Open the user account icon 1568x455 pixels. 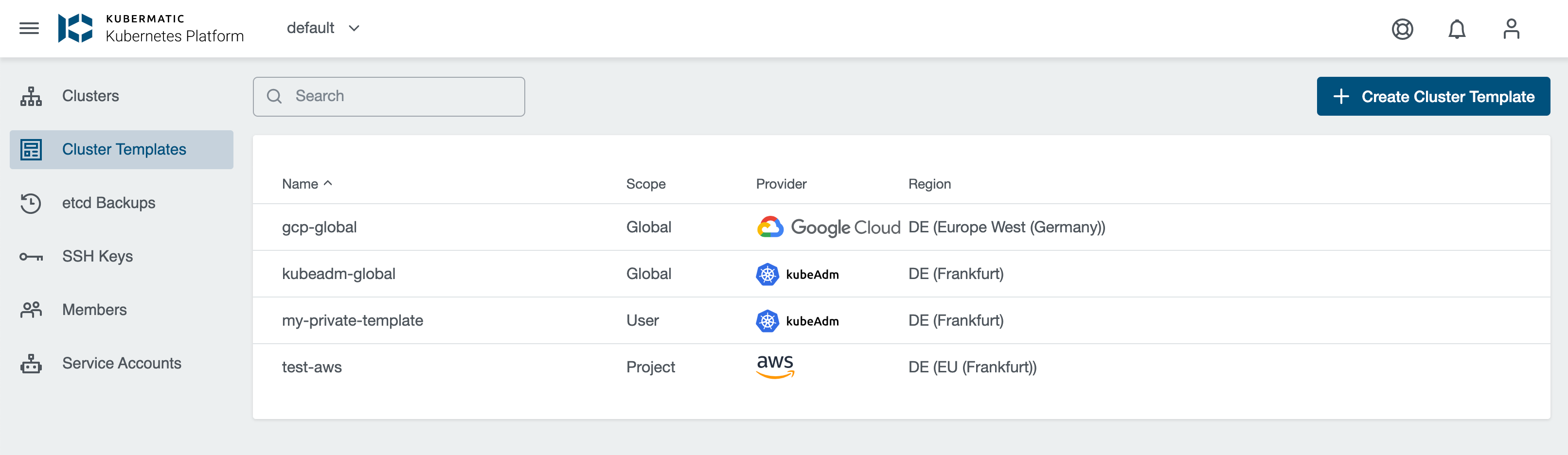pos(1511,29)
